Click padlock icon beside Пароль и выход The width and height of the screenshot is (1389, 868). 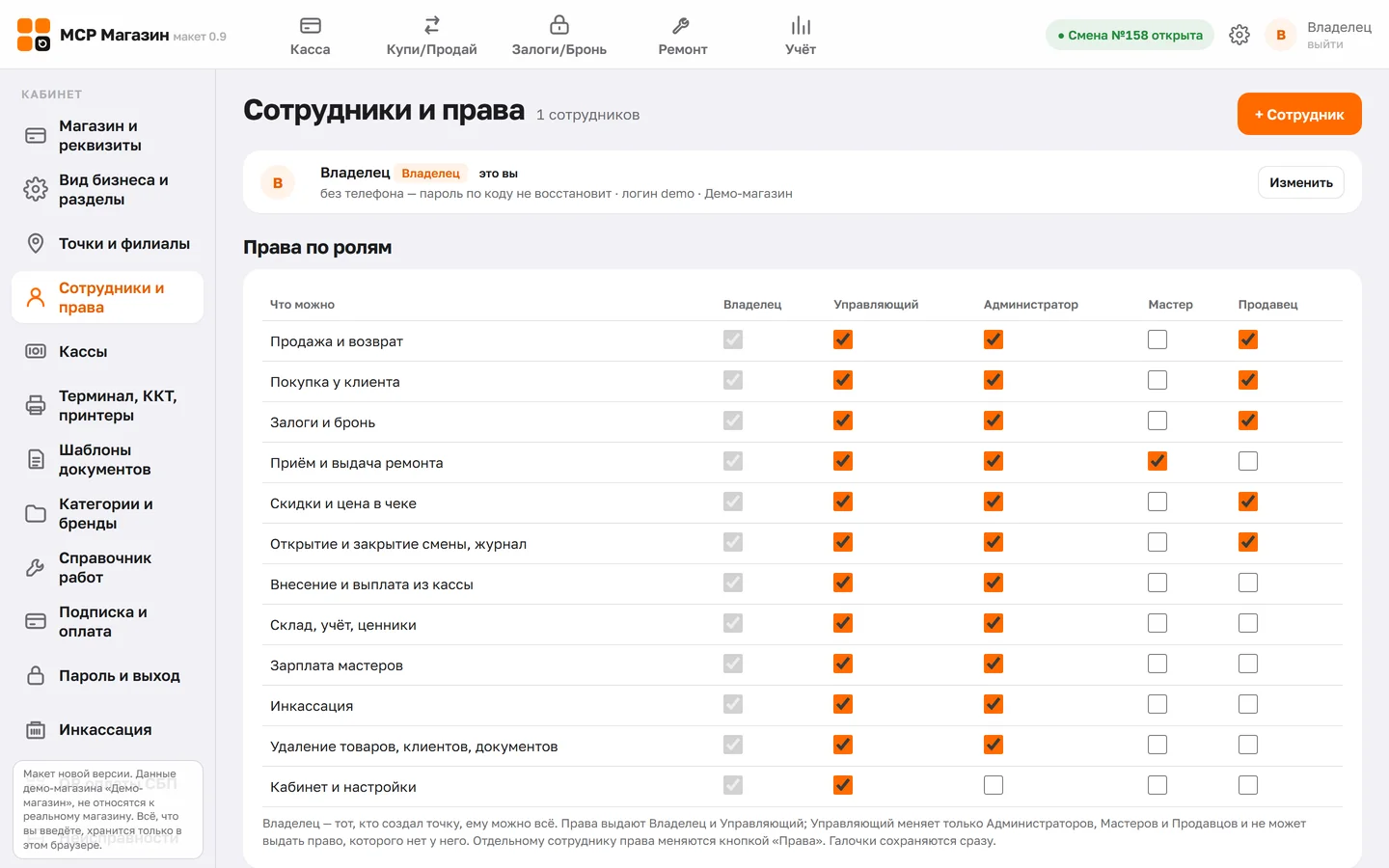(36, 676)
